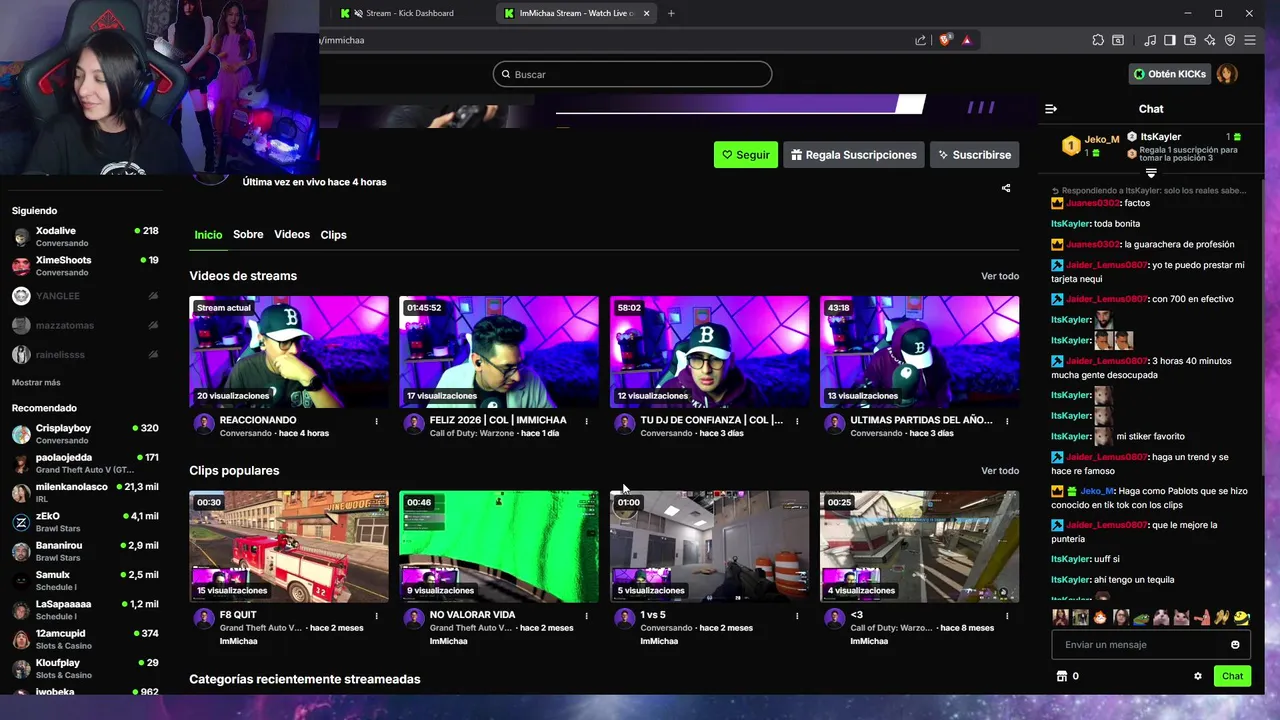Open ULTIMAS PARTIDAS DEL AÑO video thumbnail

(919, 351)
